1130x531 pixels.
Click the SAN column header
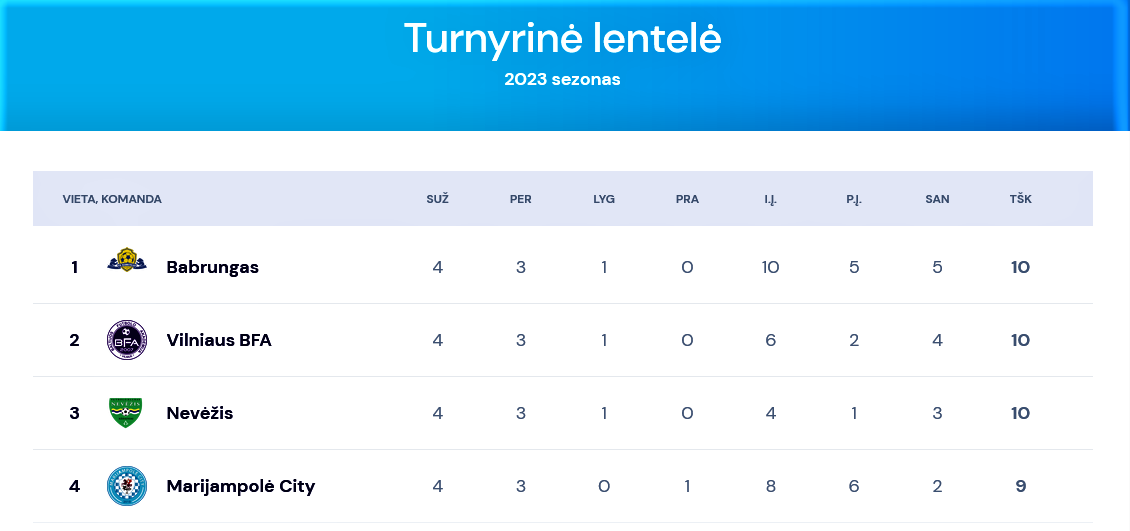click(938, 199)
